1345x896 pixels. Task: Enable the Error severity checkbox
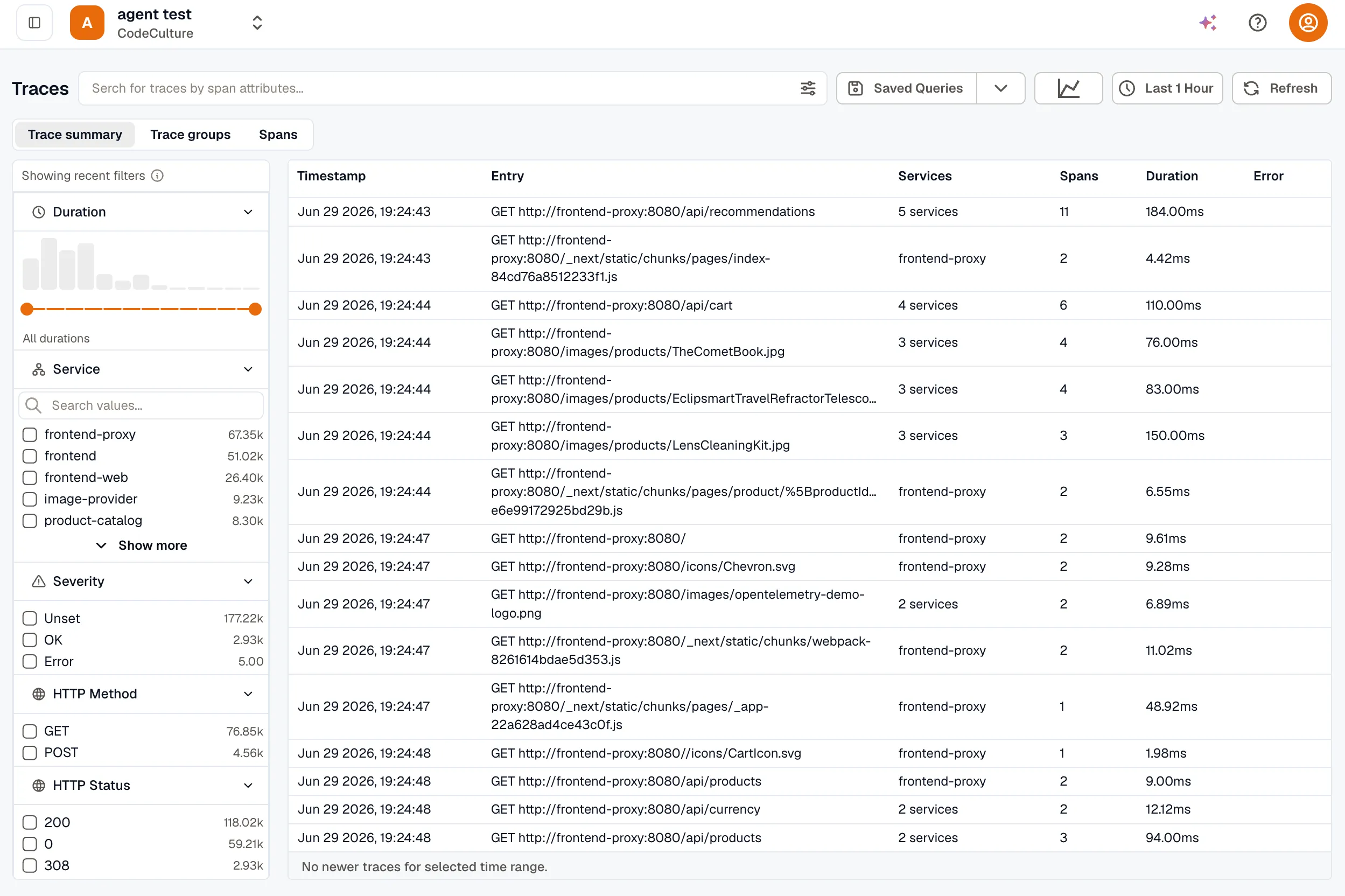[x=30, y=662]
